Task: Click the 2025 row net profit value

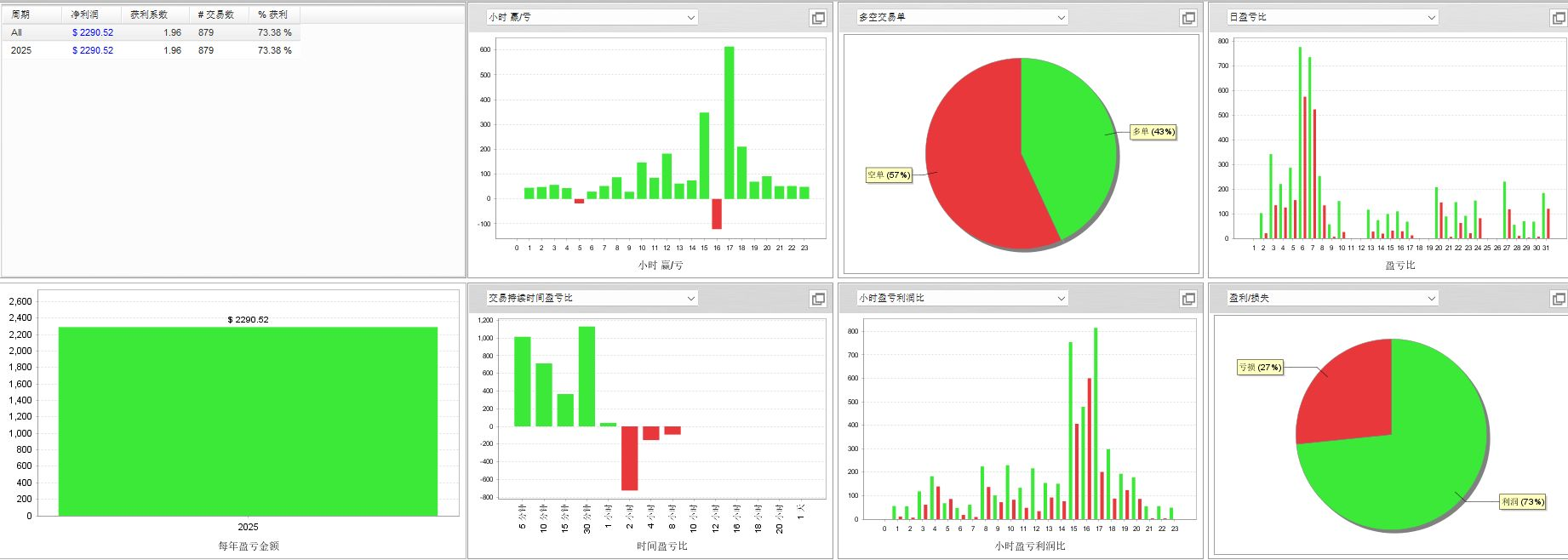Action: tap(93, 50)
